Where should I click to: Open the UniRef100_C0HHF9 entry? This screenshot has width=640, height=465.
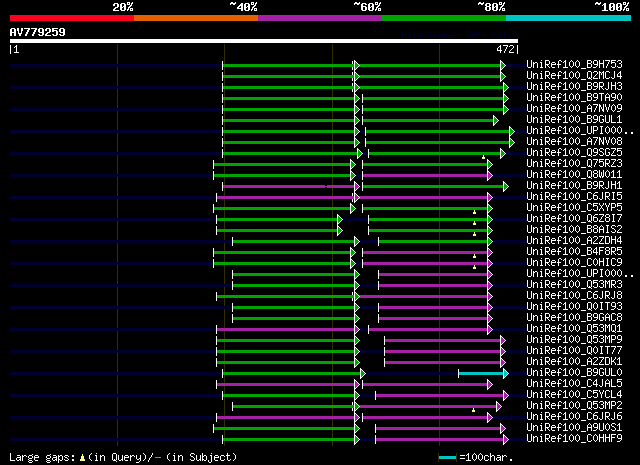(574, 439)
